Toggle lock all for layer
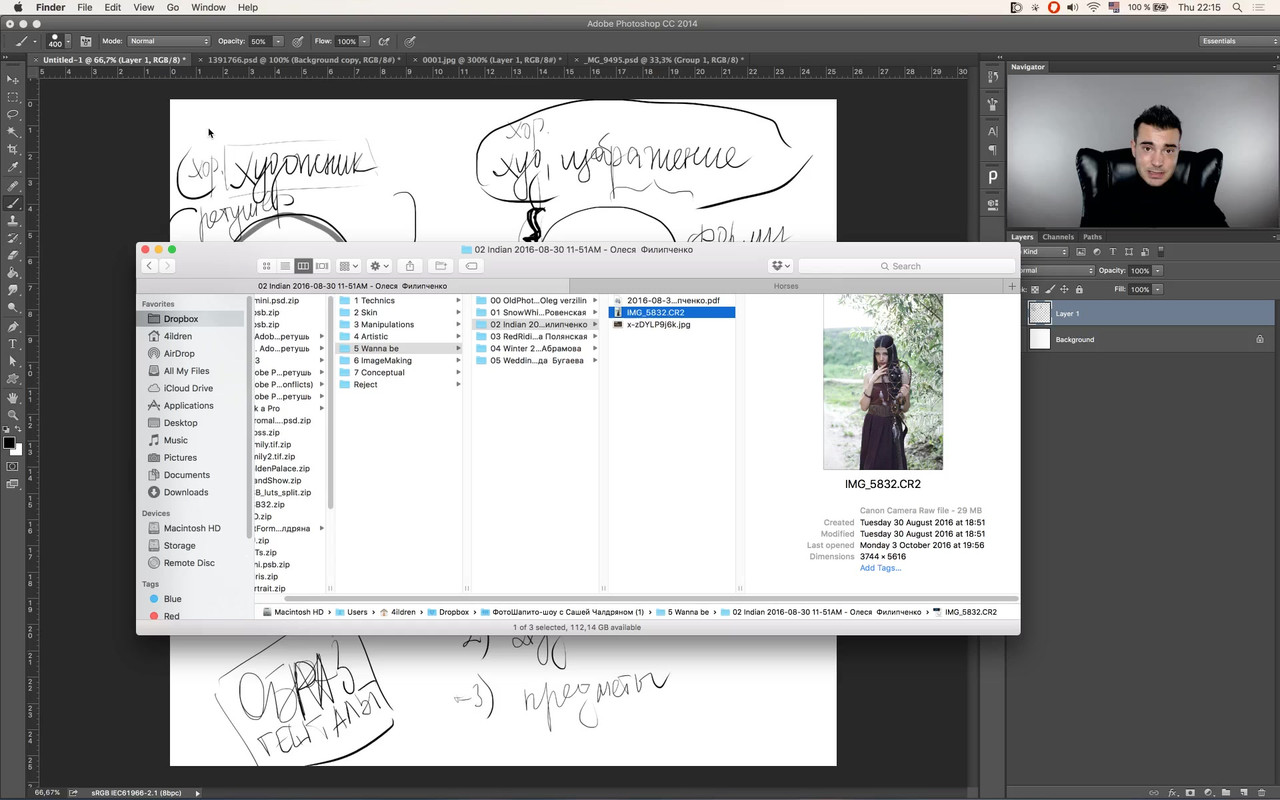The image size is (1280, 800). coord(1079,289)
